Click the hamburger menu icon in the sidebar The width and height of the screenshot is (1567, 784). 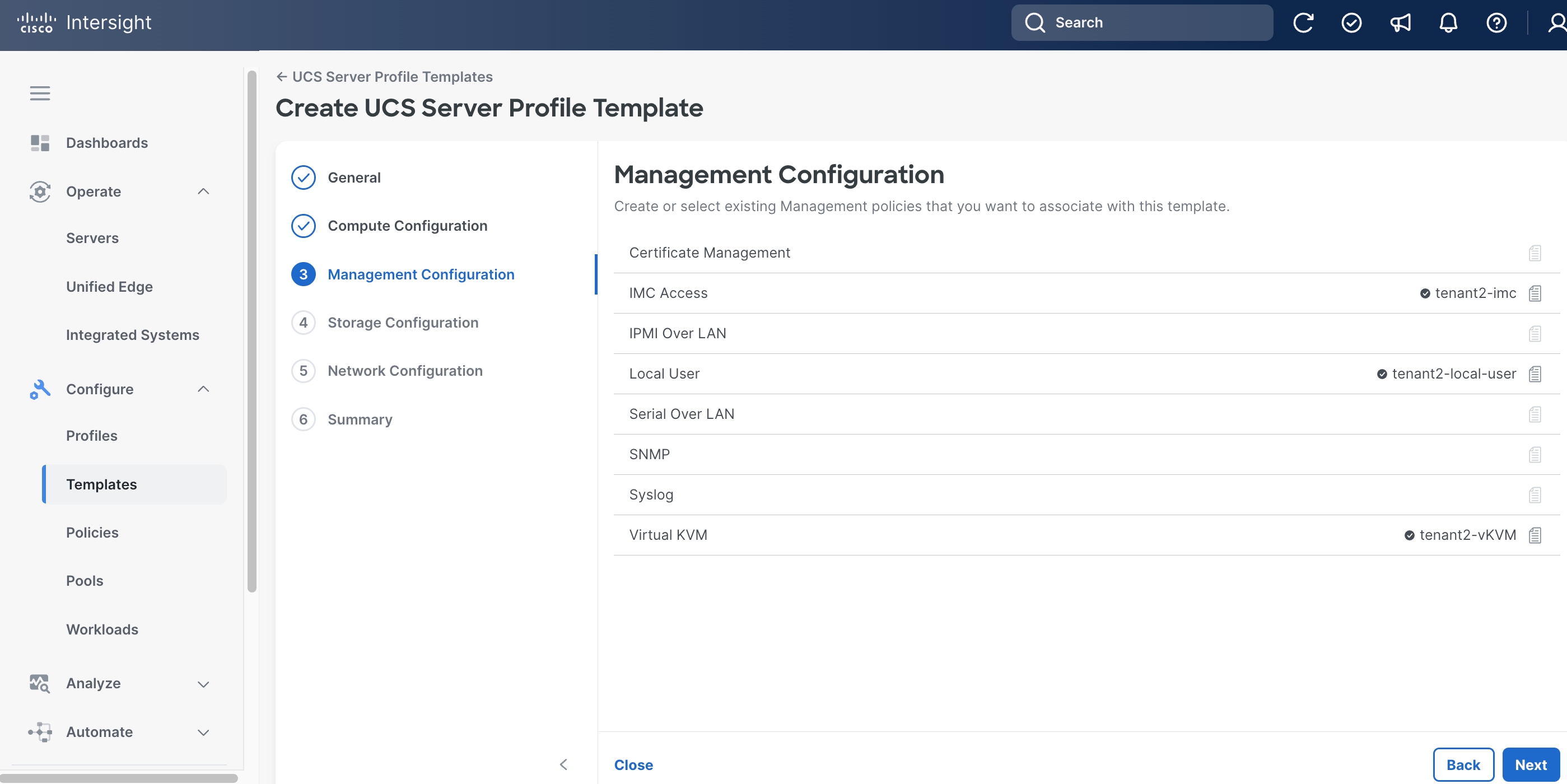pos(40,93)
